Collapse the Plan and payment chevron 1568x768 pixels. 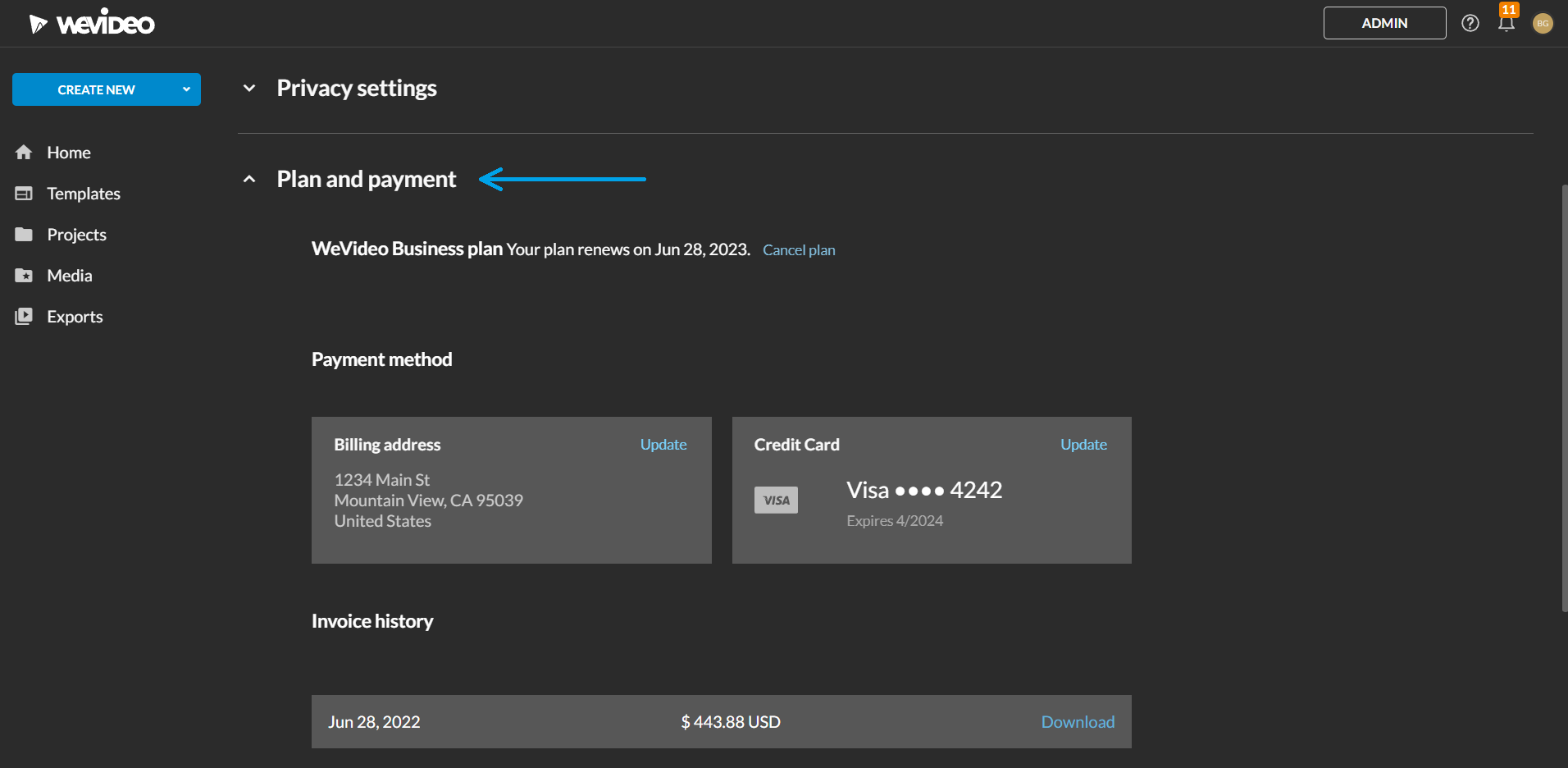click(x=249, y=179)
